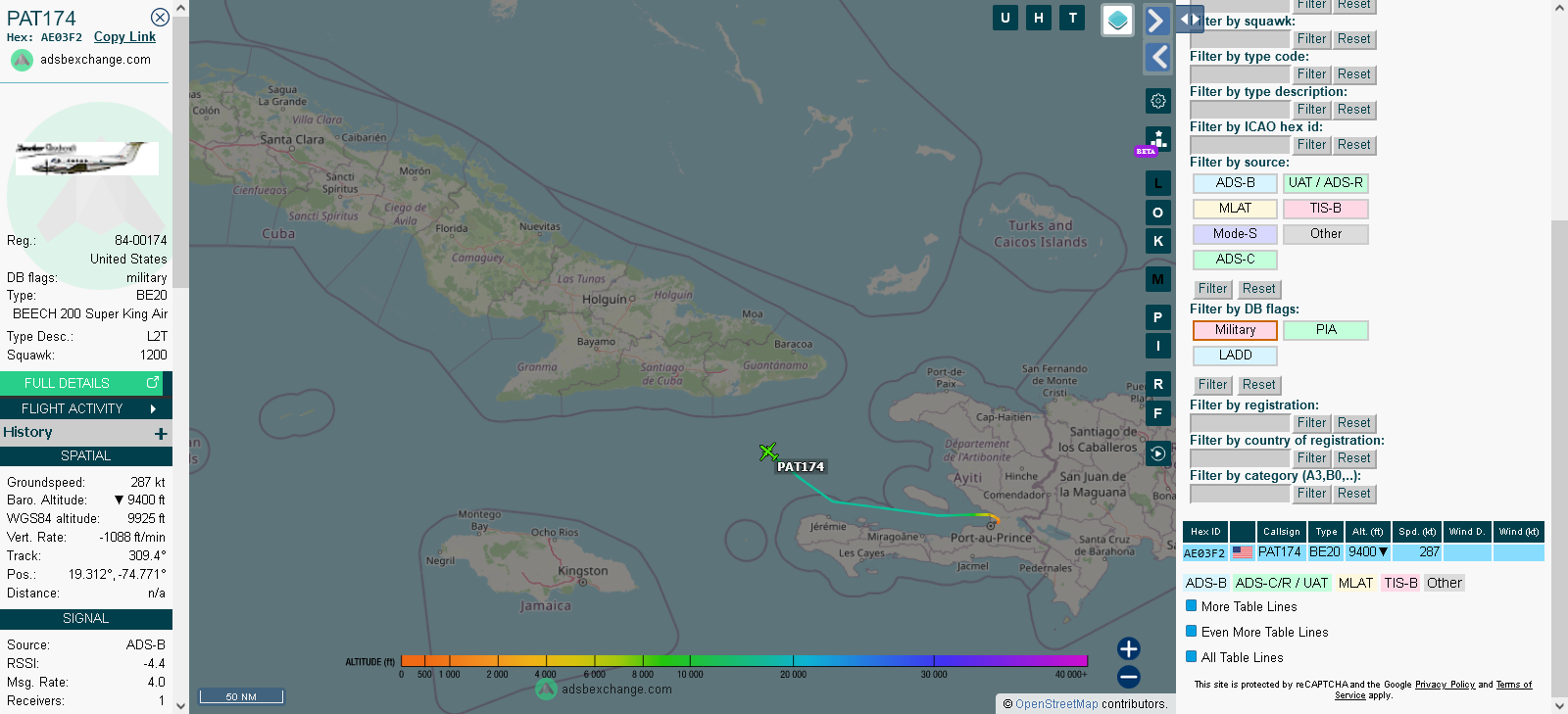Sort table by Wind D. column header
This screenshot has height=714, width=1568.
click(x=1467, y=532)
